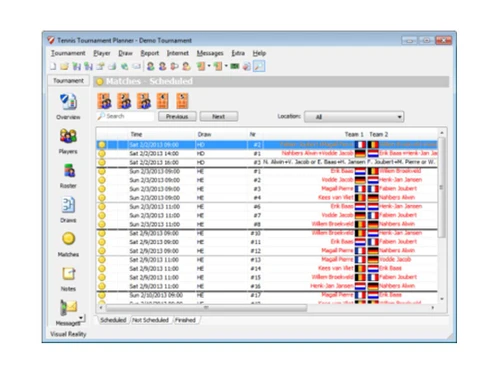Select match #16 Henk-Jan Jansen row
Image resolution: width=500 pixels, height=375 pixels.
(267, 286)
